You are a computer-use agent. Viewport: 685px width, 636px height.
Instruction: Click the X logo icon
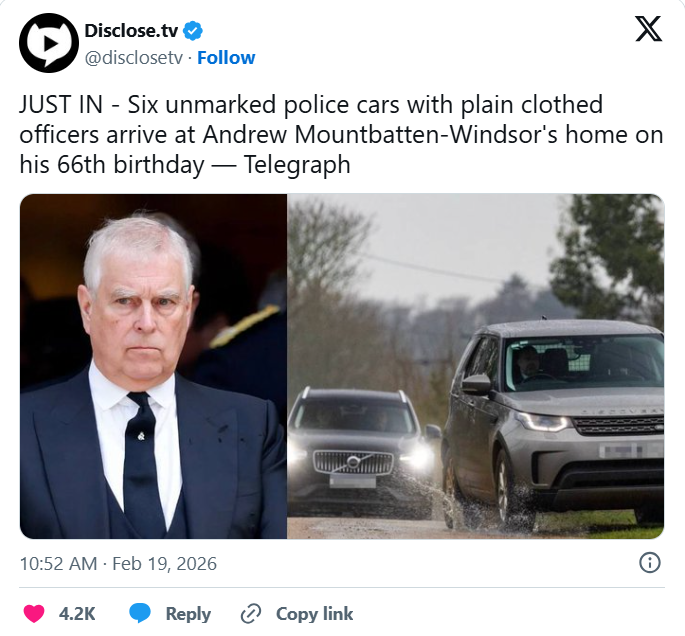pyautogui.click(x=649, y=30)
